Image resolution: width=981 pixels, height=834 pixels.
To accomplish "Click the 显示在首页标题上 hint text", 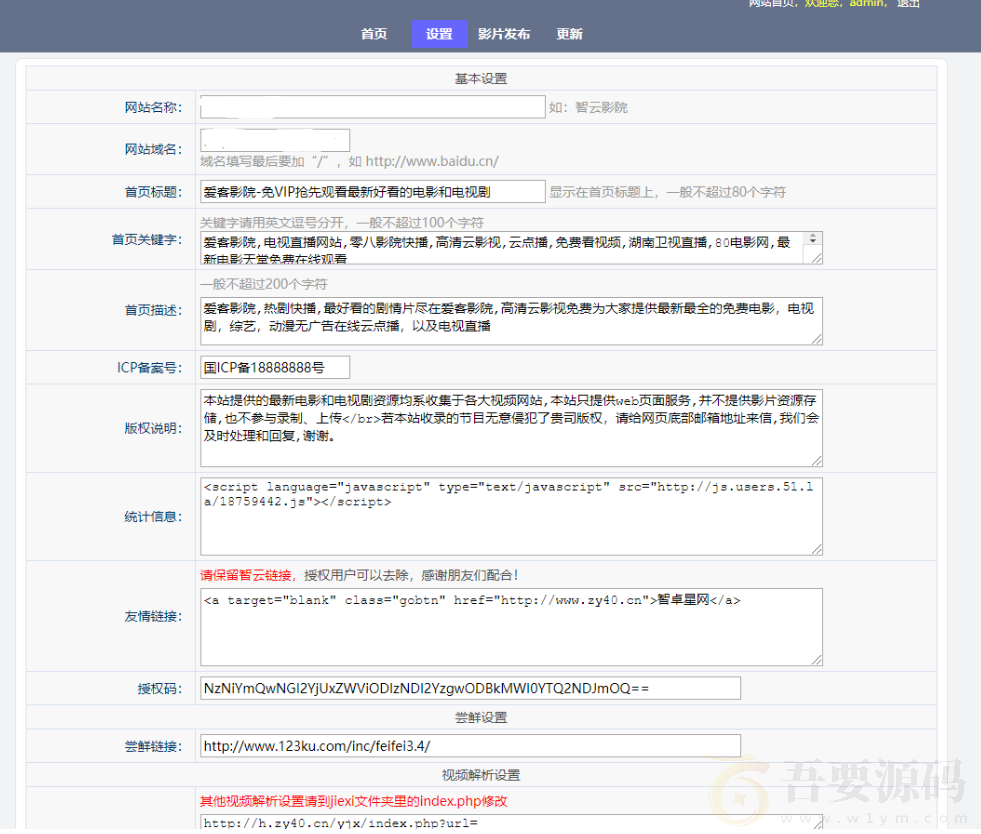I will click(x=668, y=192).
